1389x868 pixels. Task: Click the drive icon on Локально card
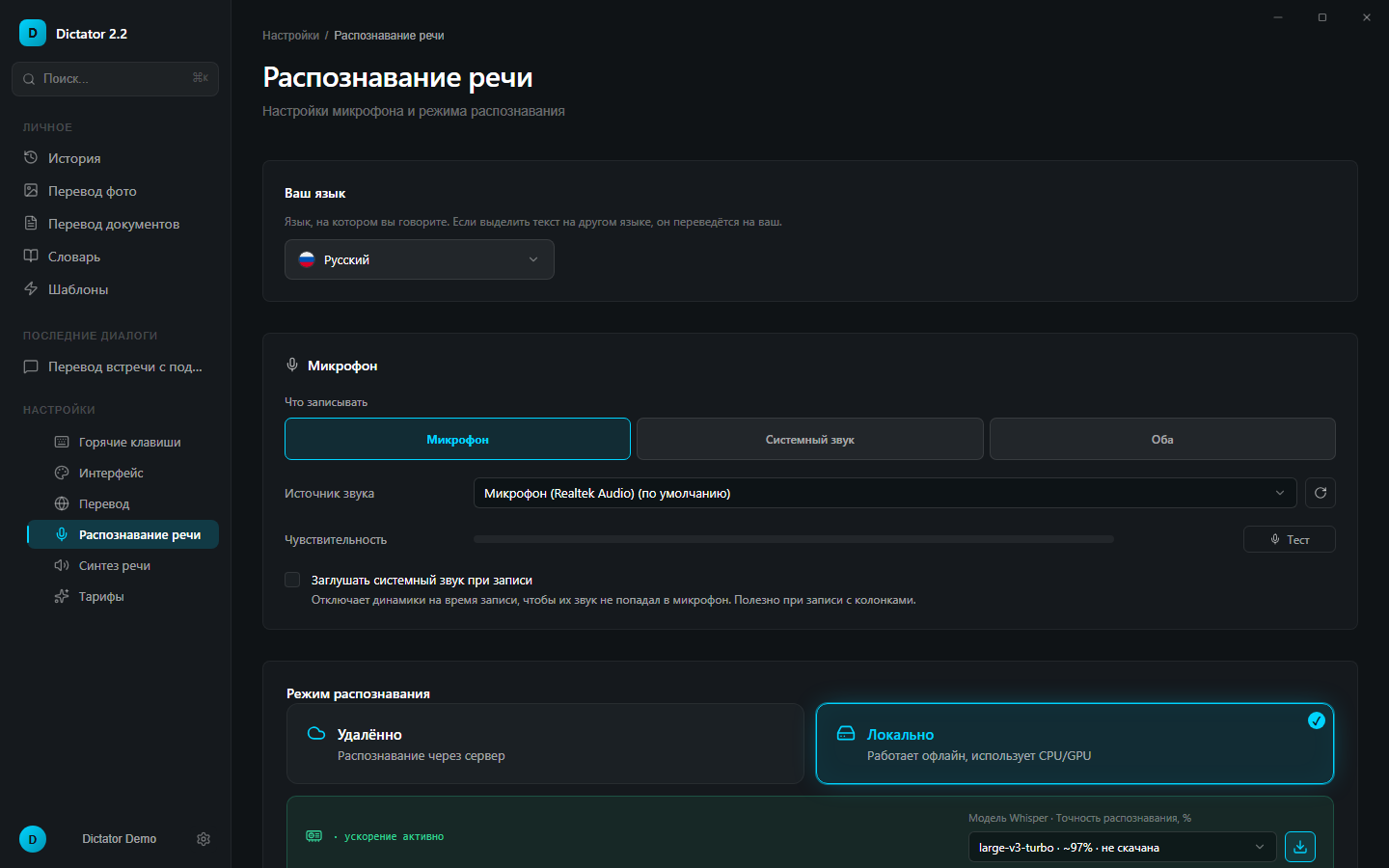pyautogui.click(x=846, y=733)
